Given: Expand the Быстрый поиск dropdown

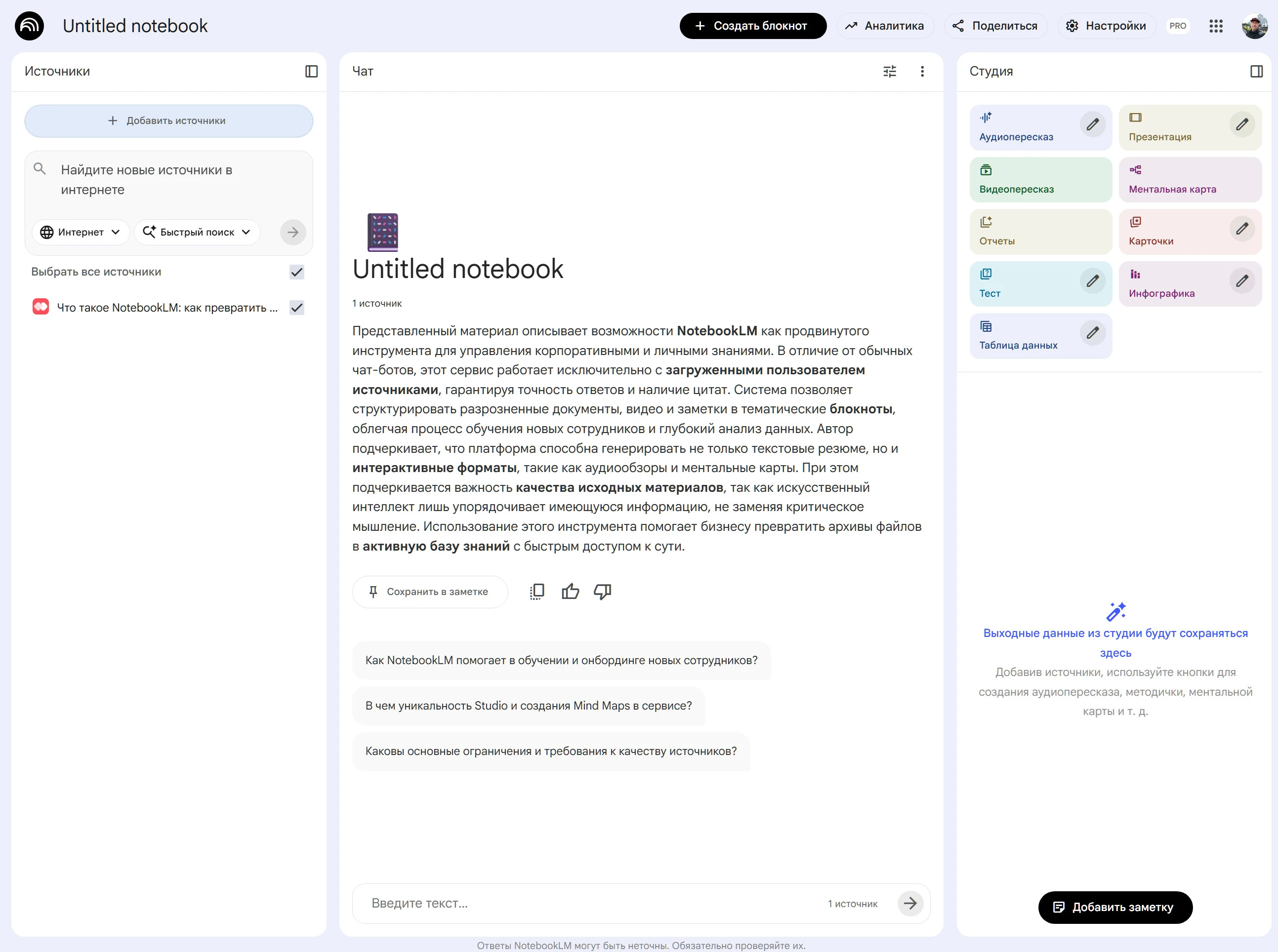Looking at the screenshot, I should pyautogui.click(x=197, y=232).
